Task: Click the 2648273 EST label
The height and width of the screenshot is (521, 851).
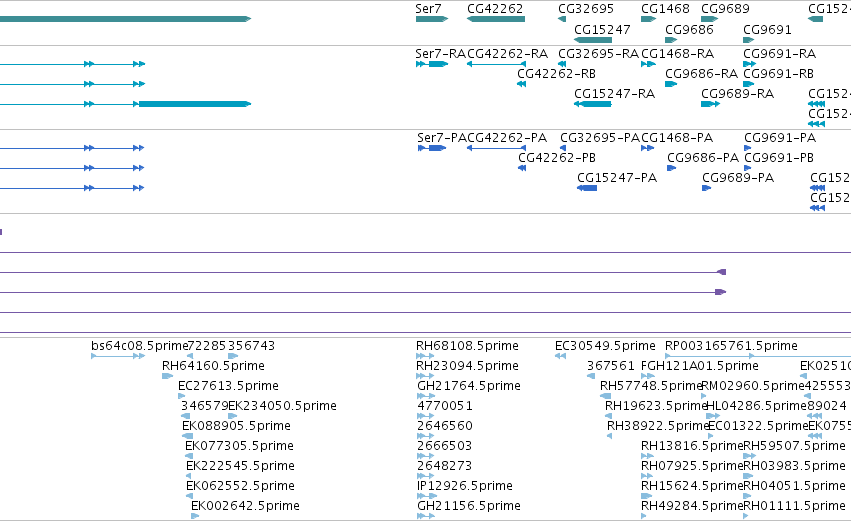Action: click(x=444, y=466)
